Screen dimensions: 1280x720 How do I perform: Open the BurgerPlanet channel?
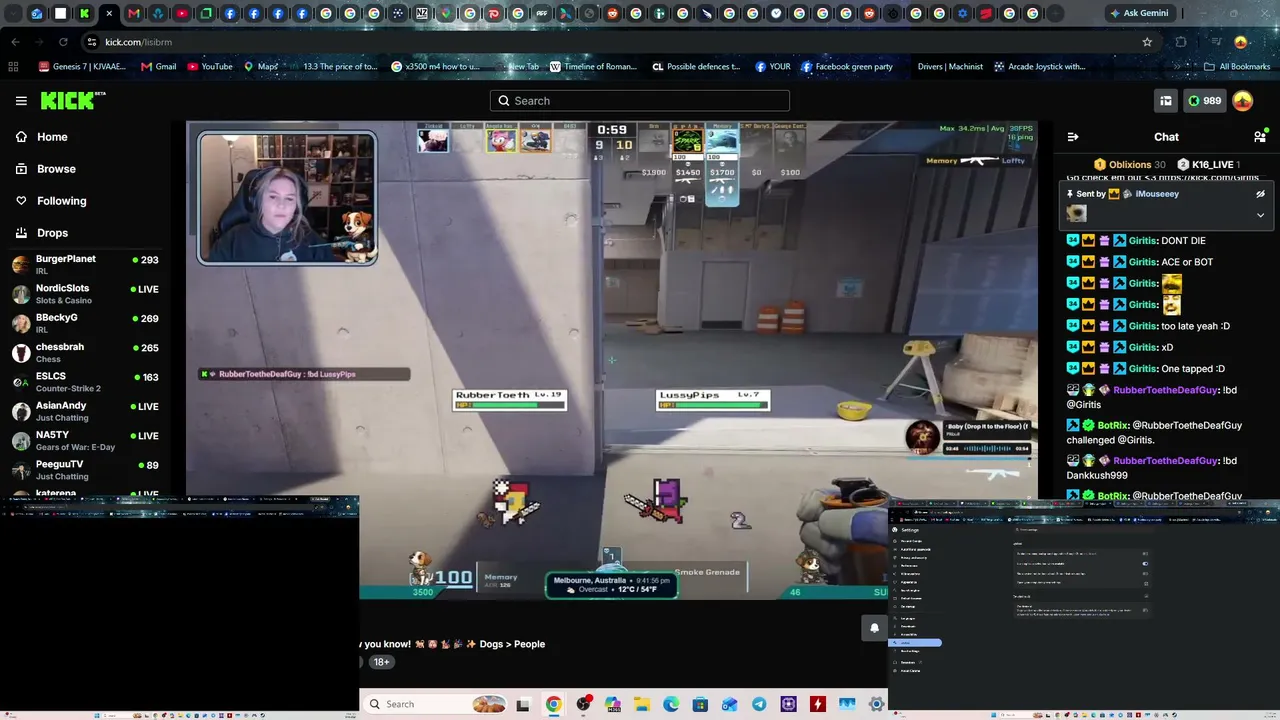coord(85,264)
